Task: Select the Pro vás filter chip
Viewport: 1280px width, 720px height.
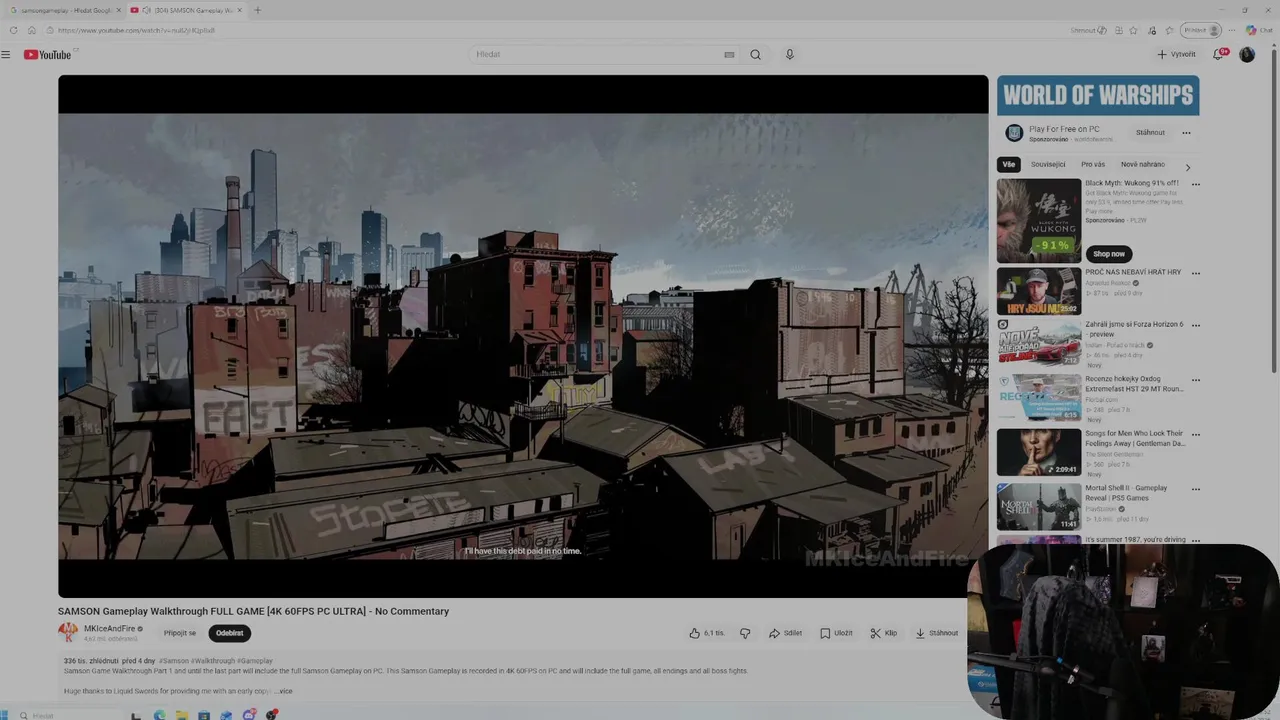Action: click(x=1093, y=164)
